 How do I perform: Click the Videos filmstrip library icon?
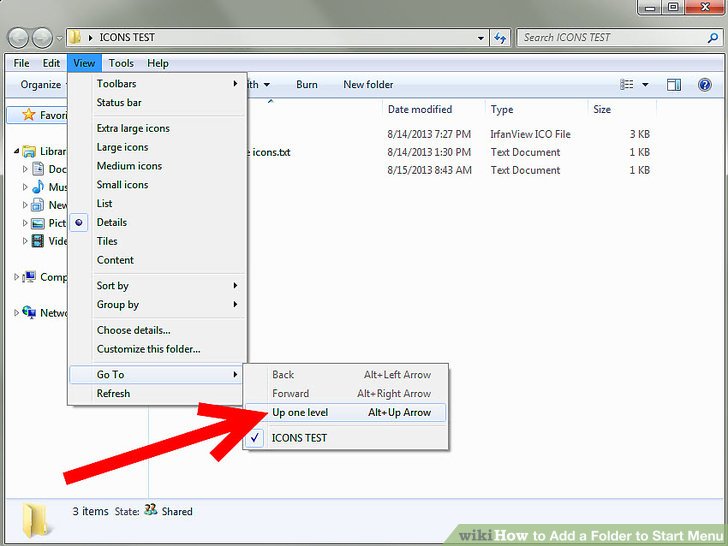(x=38, y=241)
